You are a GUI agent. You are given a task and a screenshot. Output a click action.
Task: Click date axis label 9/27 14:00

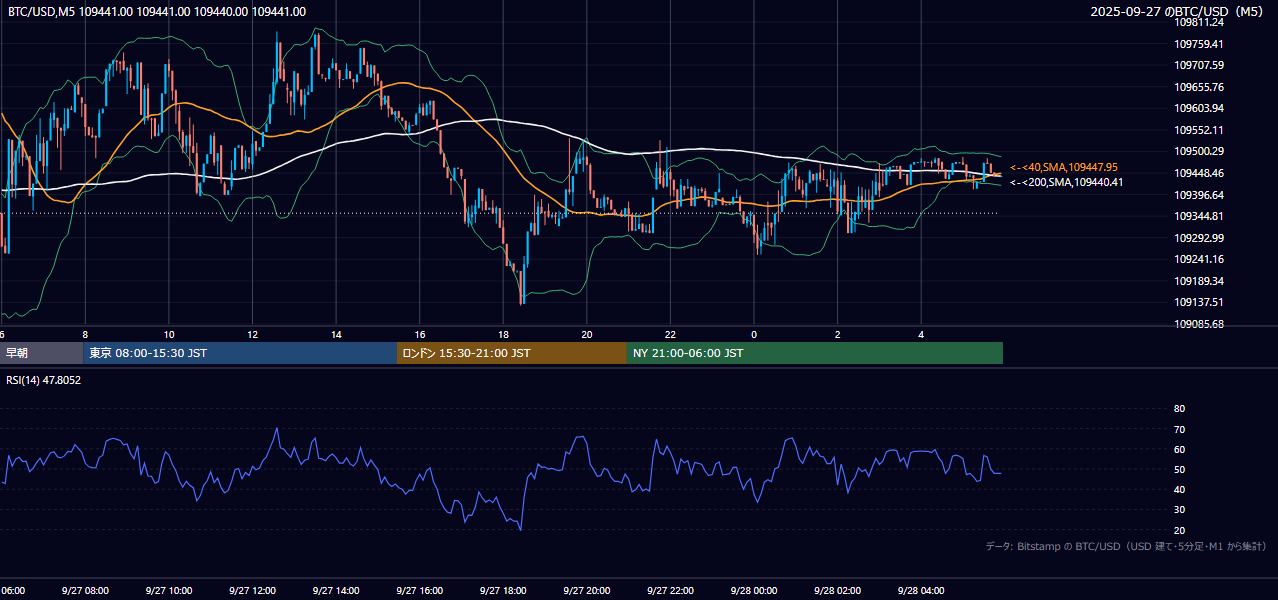335,591
